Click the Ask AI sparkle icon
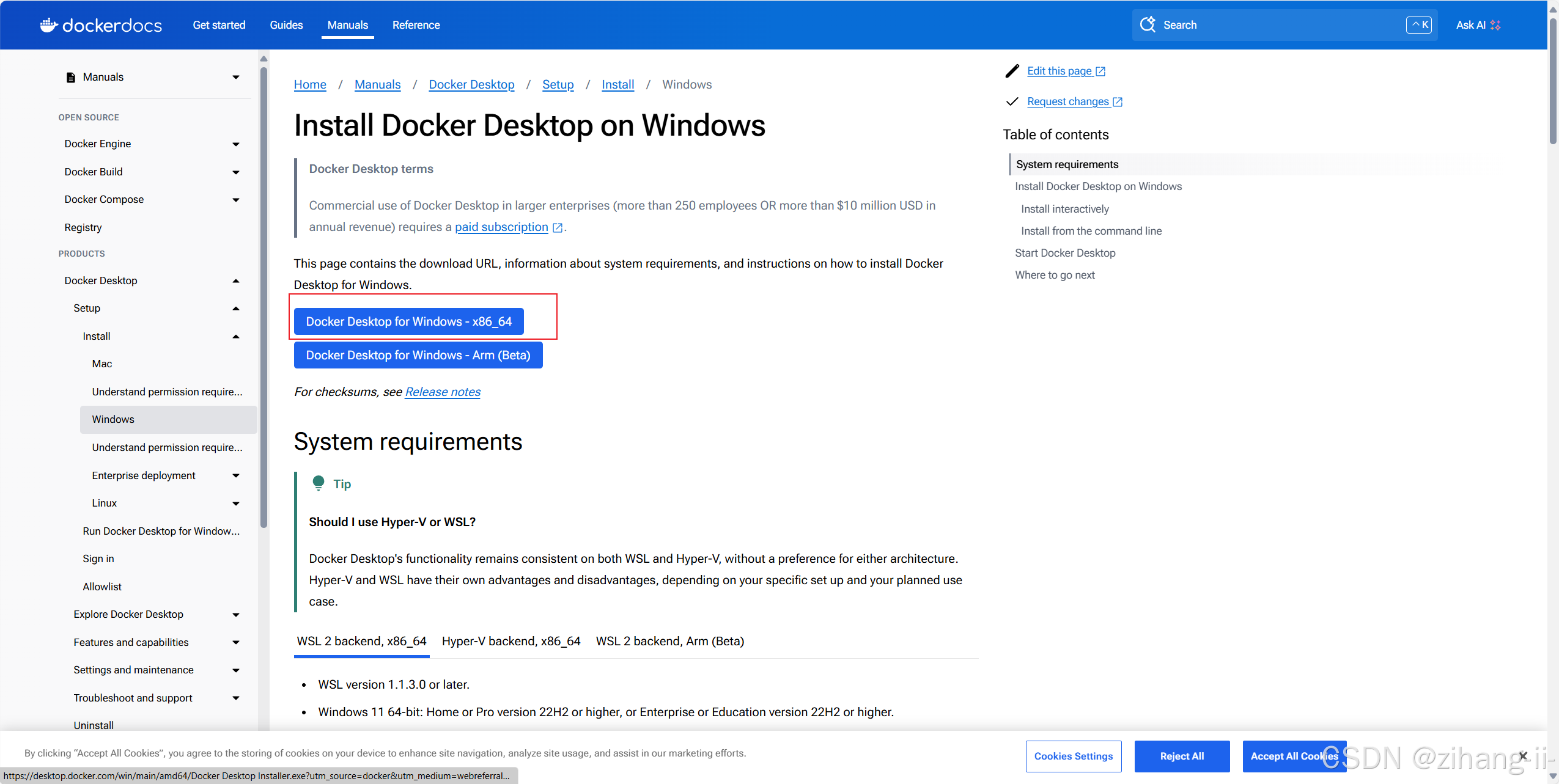Viewport: 1559px width, 784px height. (x=1495, y=25)
